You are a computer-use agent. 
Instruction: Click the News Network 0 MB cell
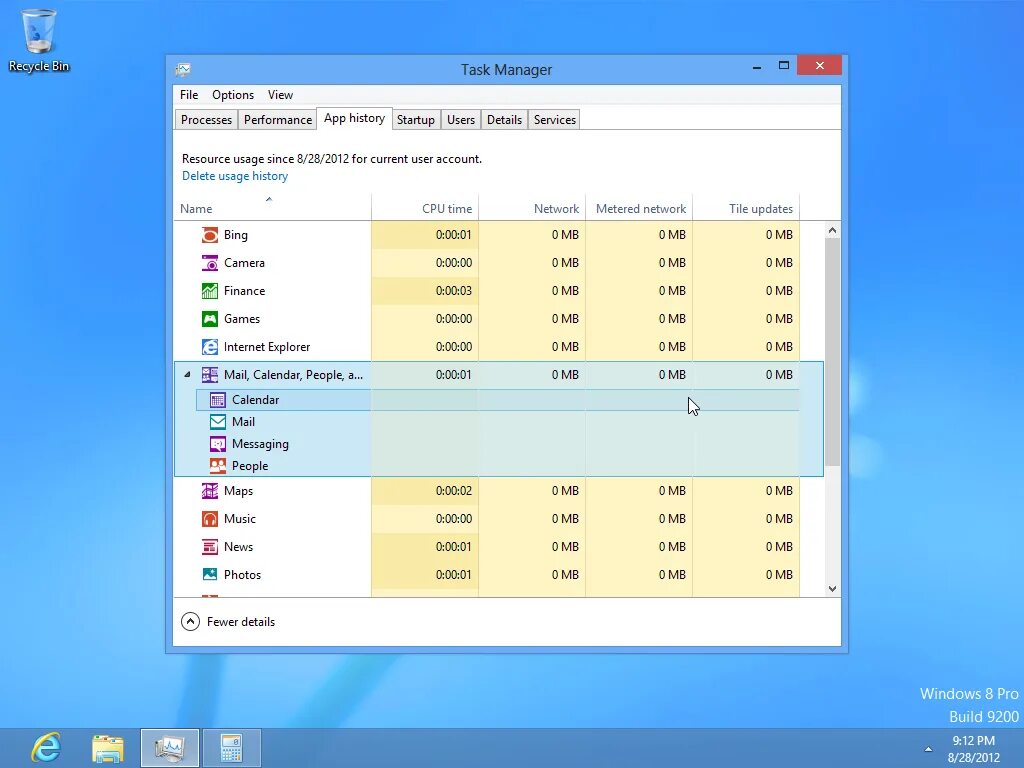[532, 547]
